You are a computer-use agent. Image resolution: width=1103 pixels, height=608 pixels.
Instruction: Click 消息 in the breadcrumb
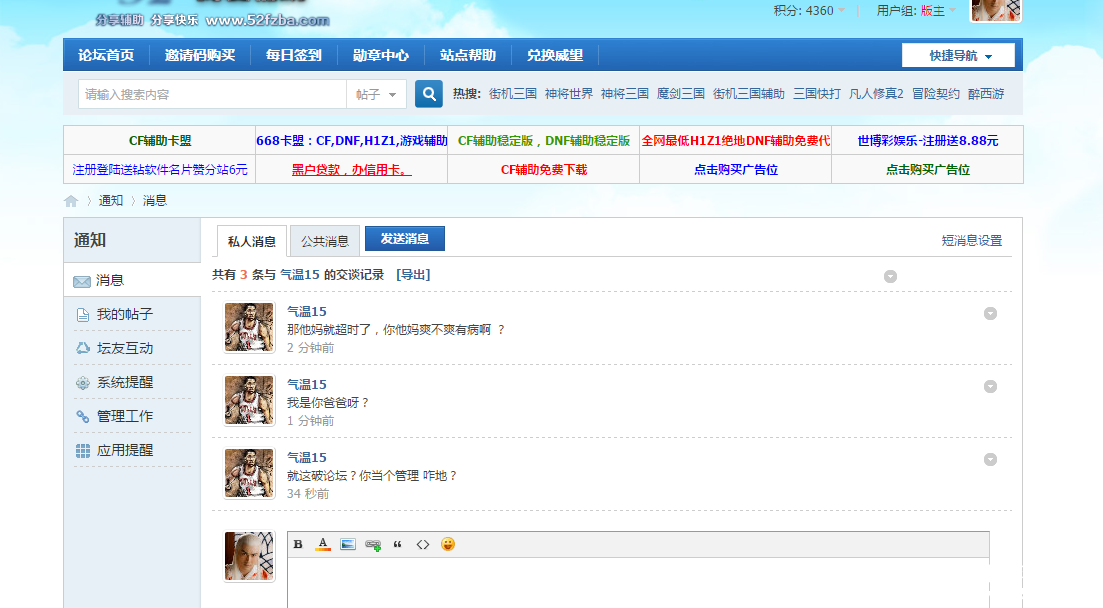(155, 201)
